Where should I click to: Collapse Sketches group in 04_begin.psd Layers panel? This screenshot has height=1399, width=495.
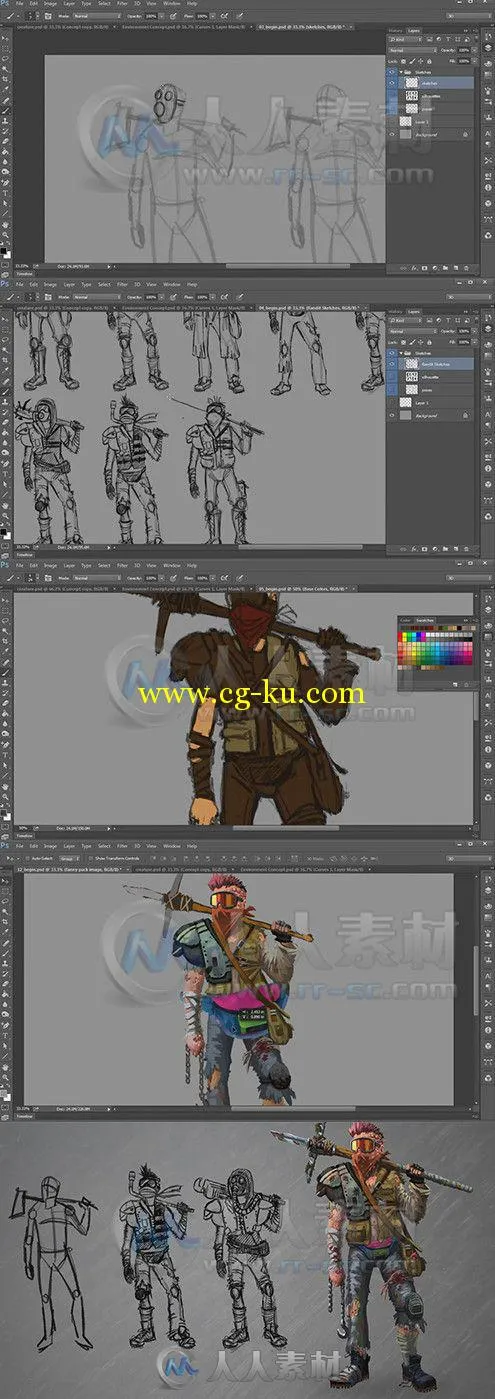(401, 353)
